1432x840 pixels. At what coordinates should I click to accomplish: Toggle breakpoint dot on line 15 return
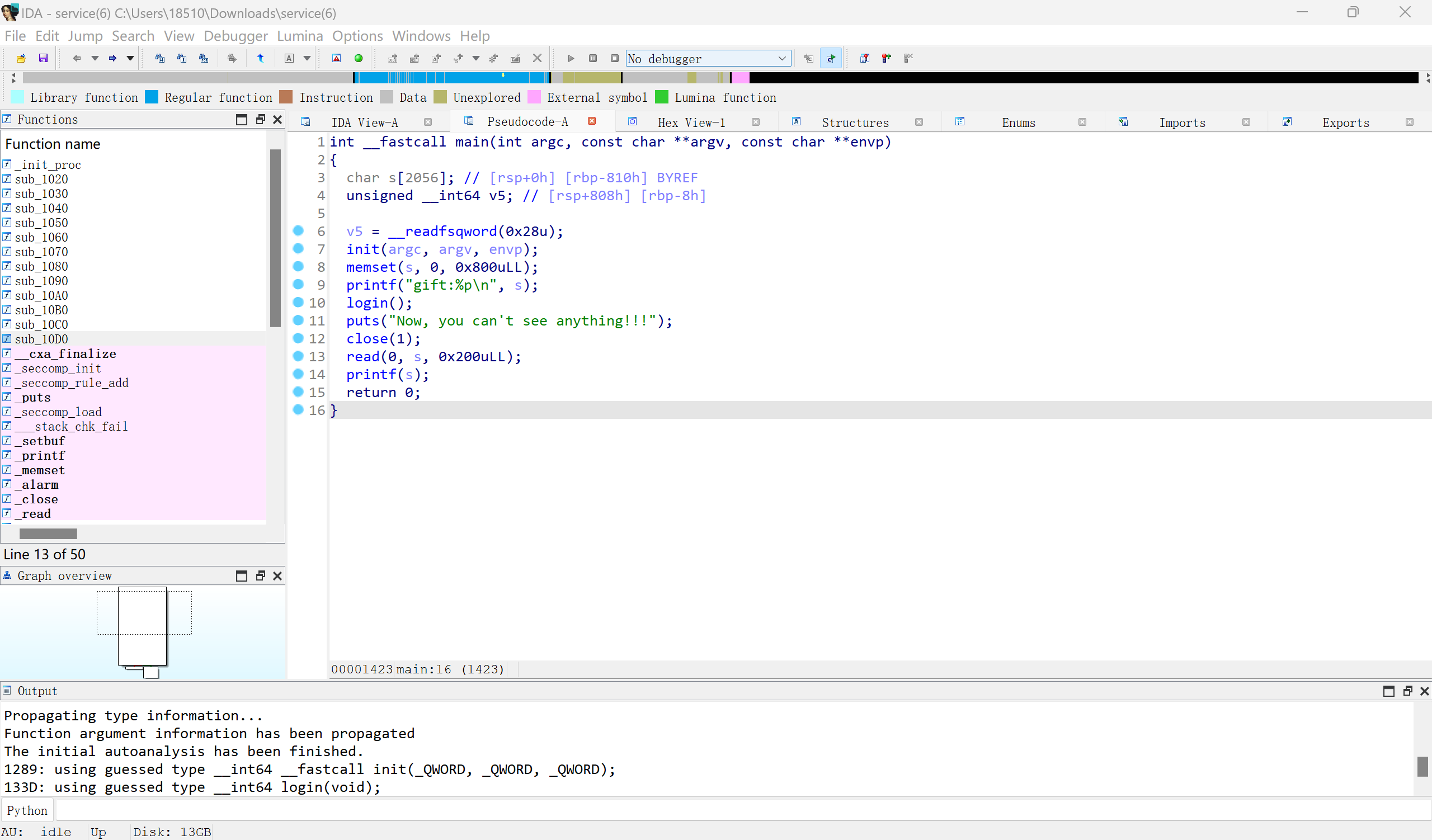(x=298, y=391)
